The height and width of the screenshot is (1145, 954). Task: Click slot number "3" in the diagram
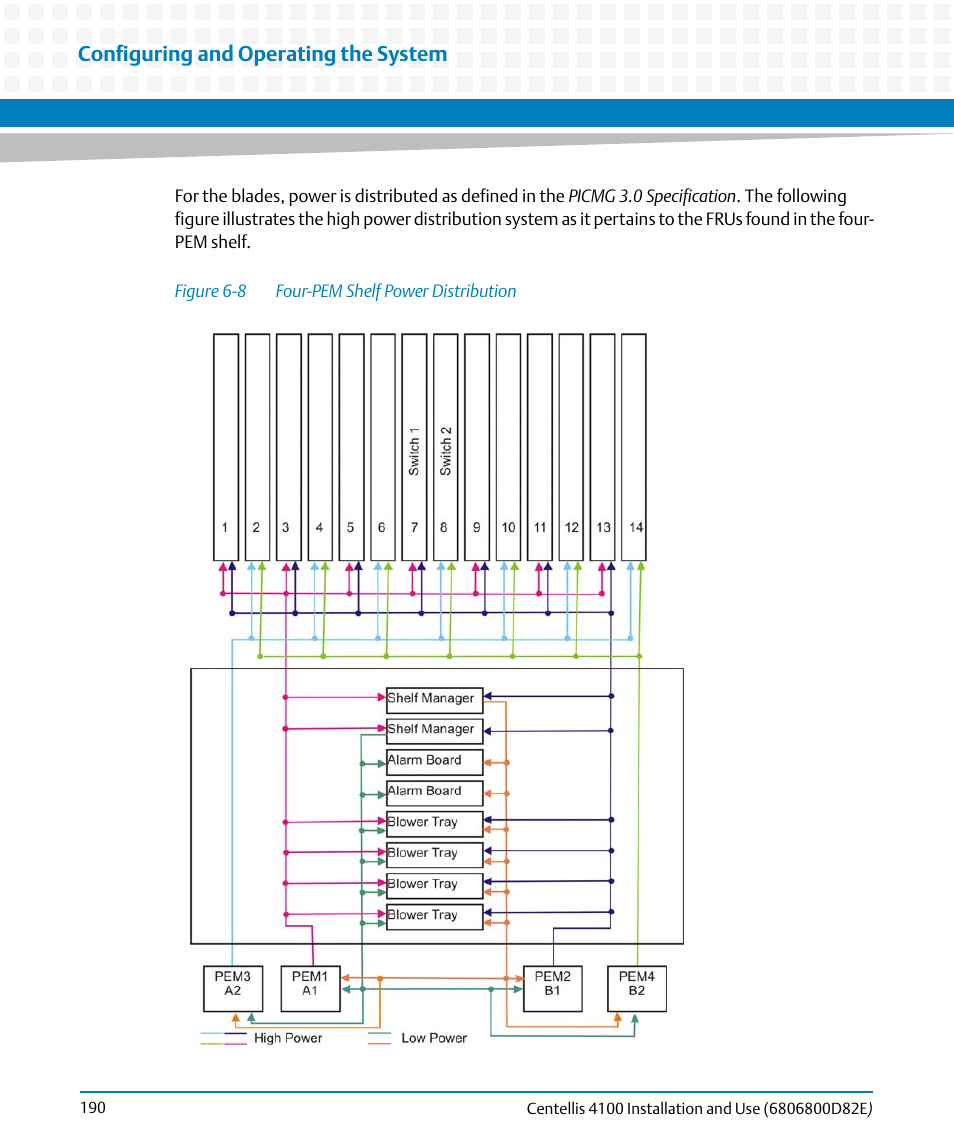[286, 527]
